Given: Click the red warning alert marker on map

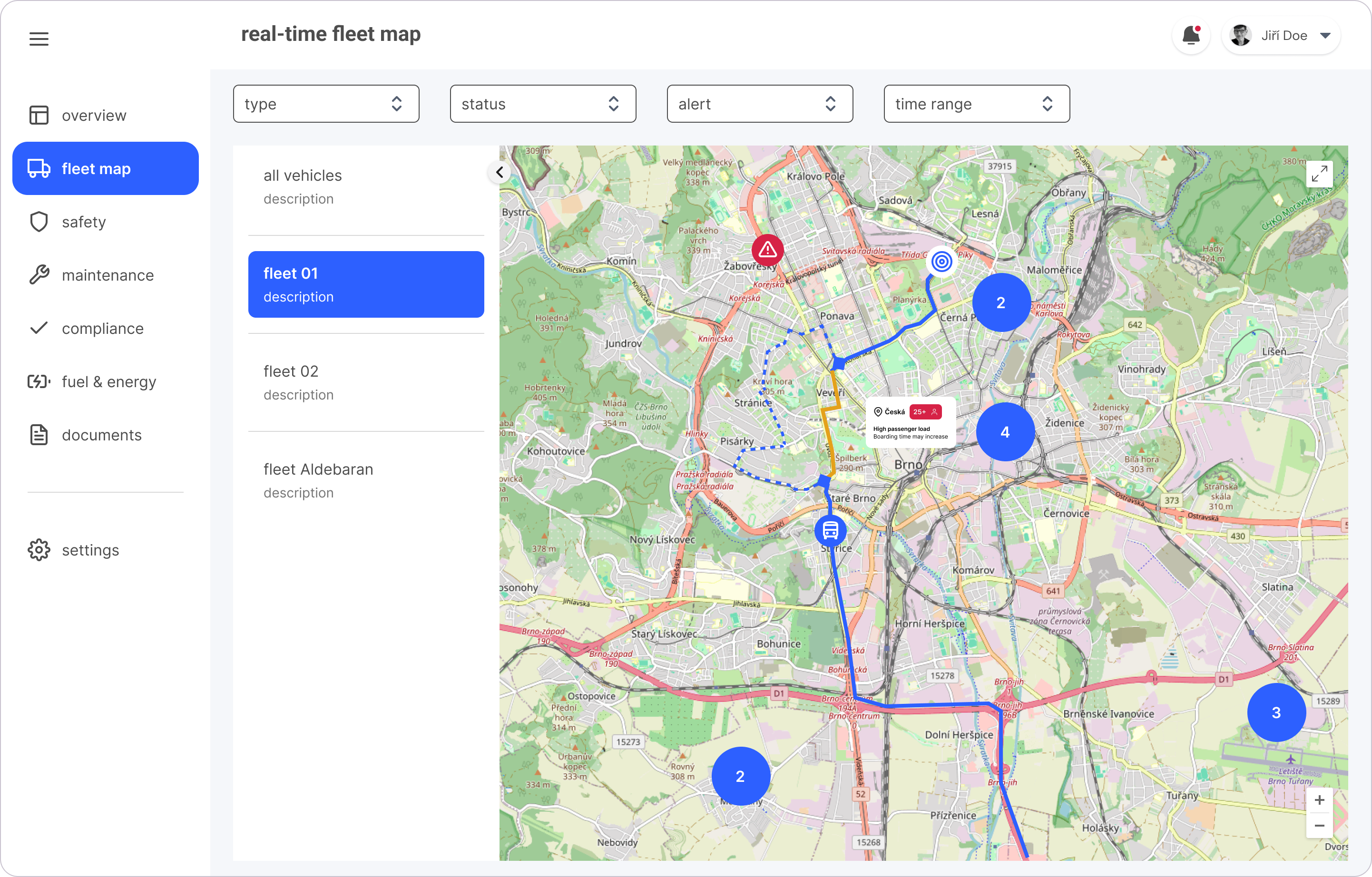Looking at the screenshot, I should tap(767, 250).
